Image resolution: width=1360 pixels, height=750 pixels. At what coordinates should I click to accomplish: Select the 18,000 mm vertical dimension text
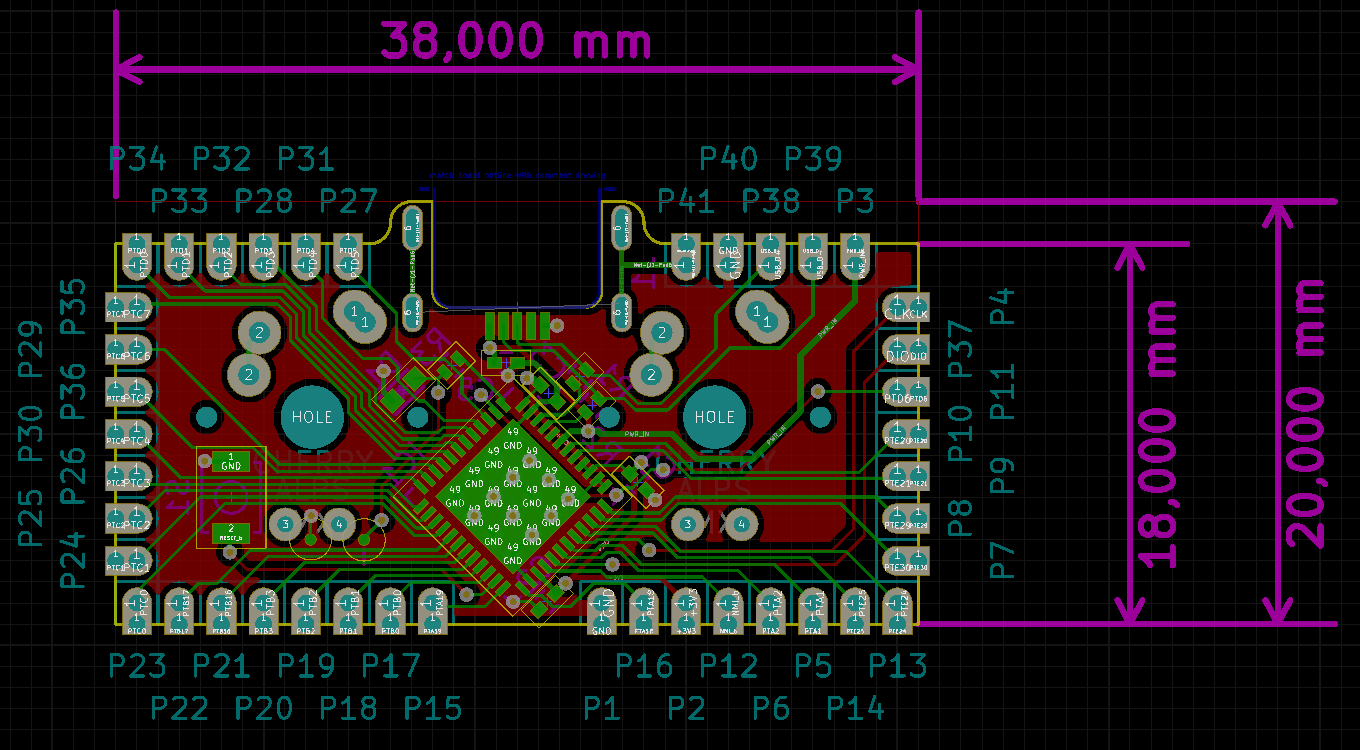coord(1160,432)
